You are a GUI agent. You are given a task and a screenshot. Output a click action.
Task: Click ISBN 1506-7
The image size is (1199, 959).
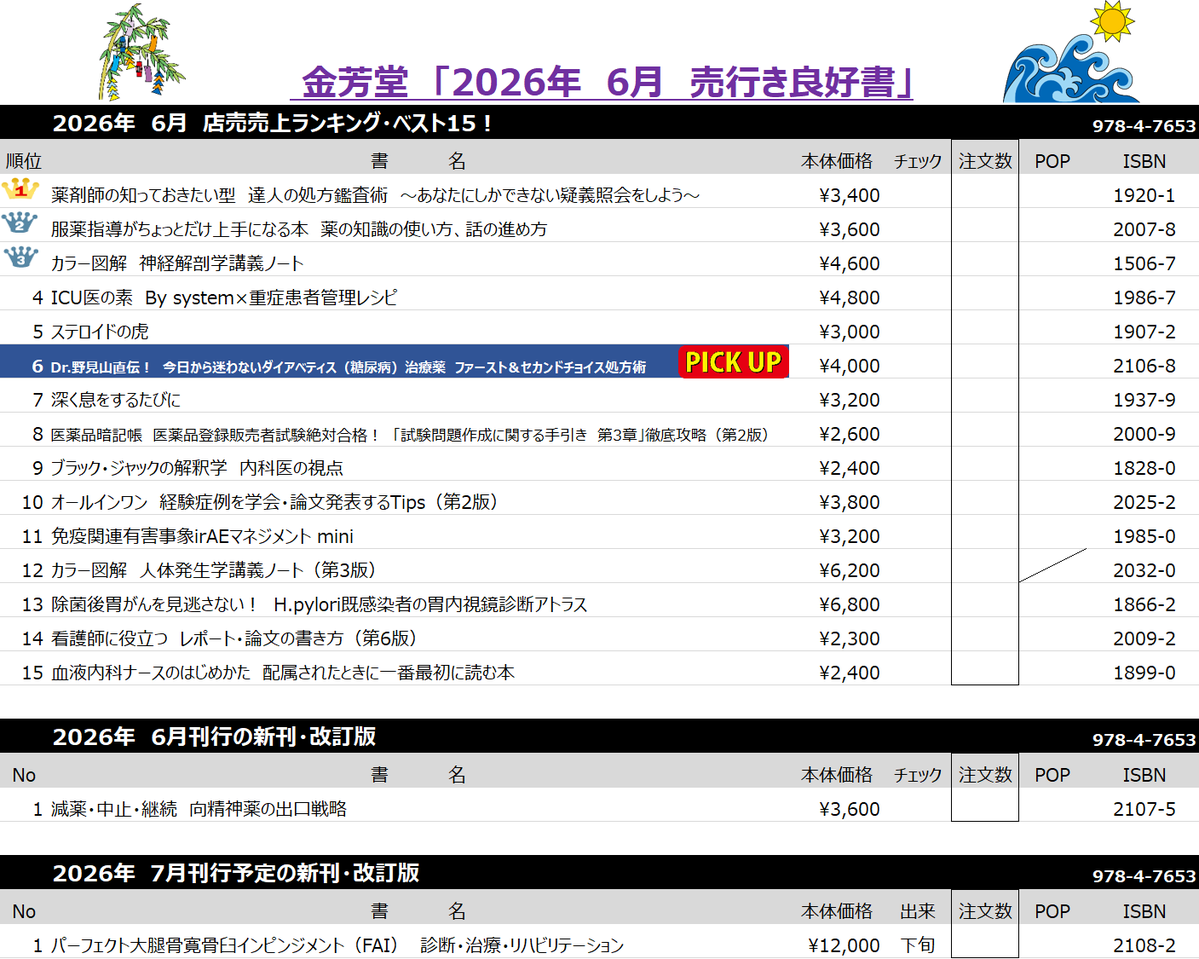1144,263
